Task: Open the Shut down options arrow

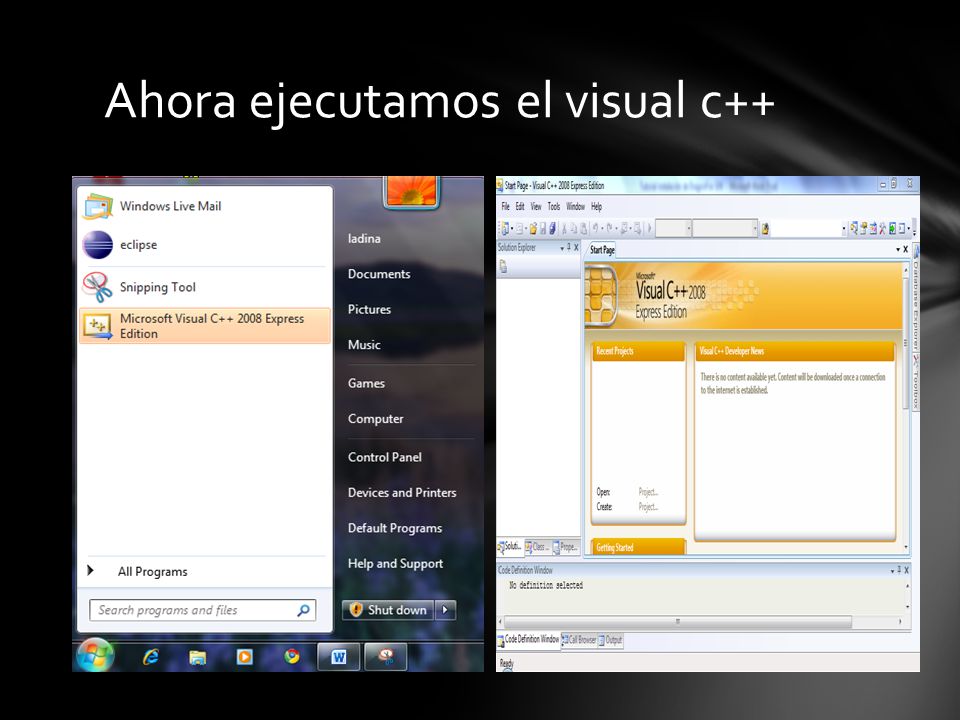Action: tap(445, 610)
